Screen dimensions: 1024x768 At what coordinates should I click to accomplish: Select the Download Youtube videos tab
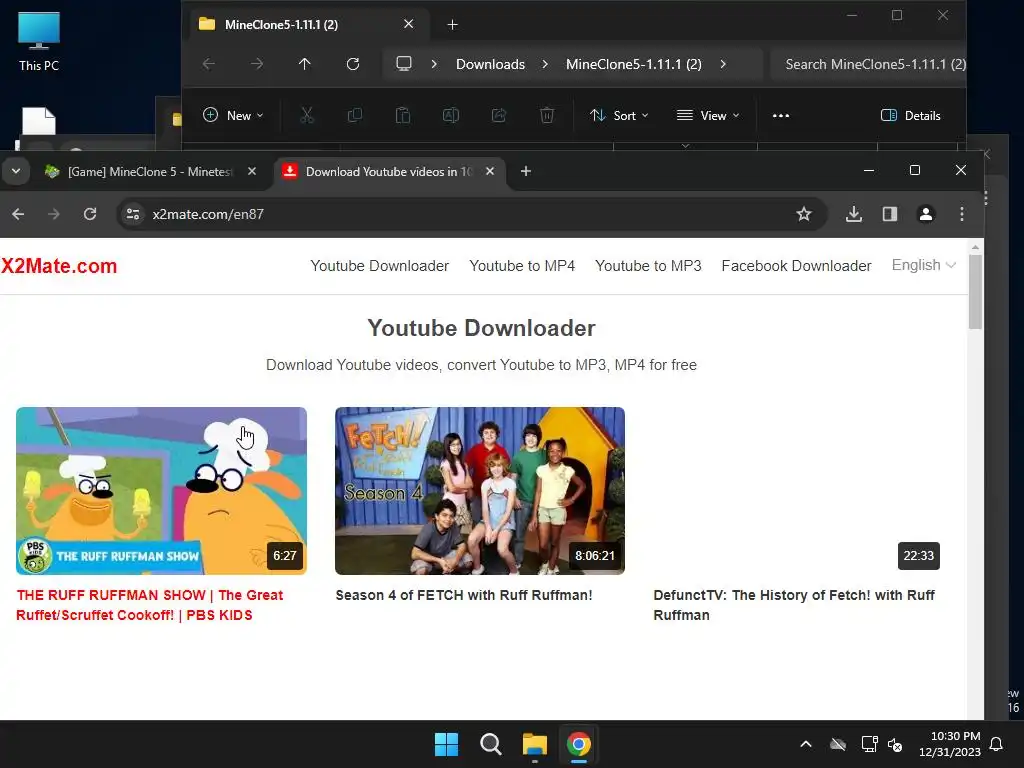point(391,172)
